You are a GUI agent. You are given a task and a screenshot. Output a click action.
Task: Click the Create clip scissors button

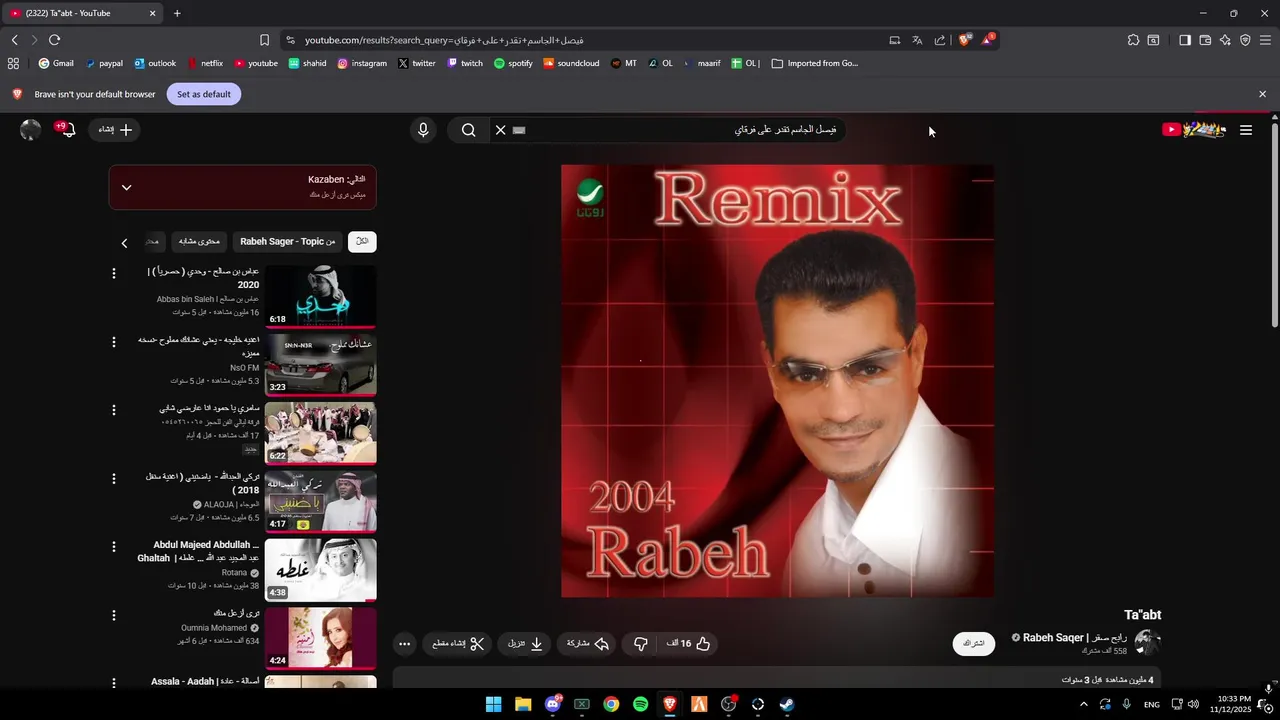click(458, 644)
